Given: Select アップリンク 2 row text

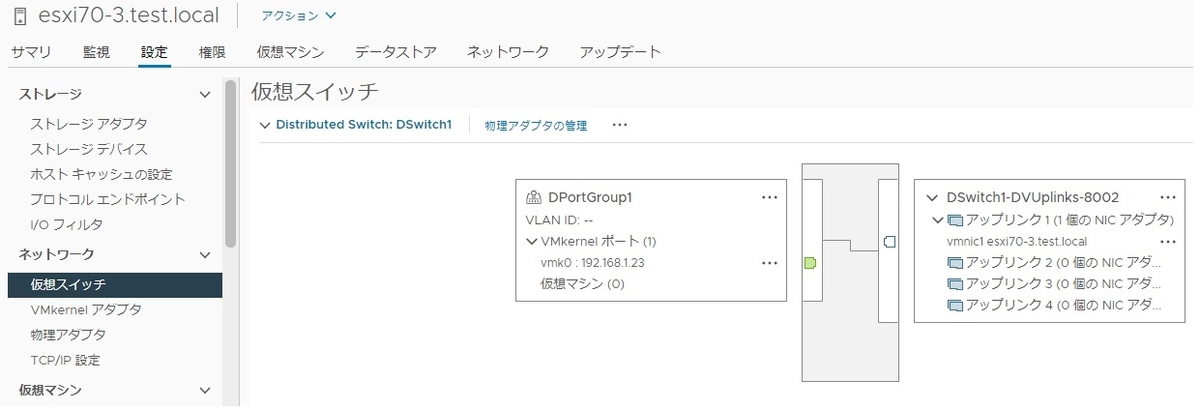Looking at the screenshot, I should (x=1065, y=263).
